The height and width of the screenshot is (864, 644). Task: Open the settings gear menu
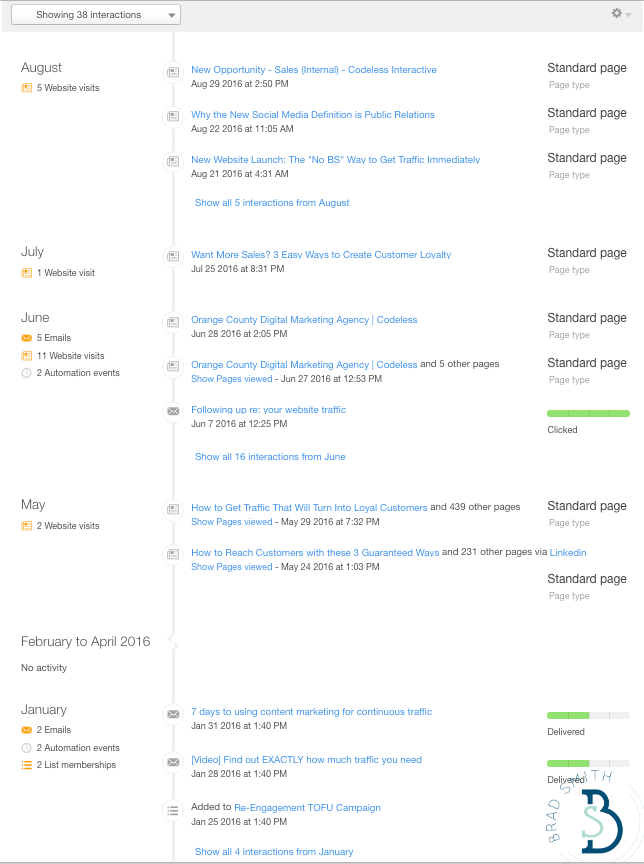tap(621, 14)
